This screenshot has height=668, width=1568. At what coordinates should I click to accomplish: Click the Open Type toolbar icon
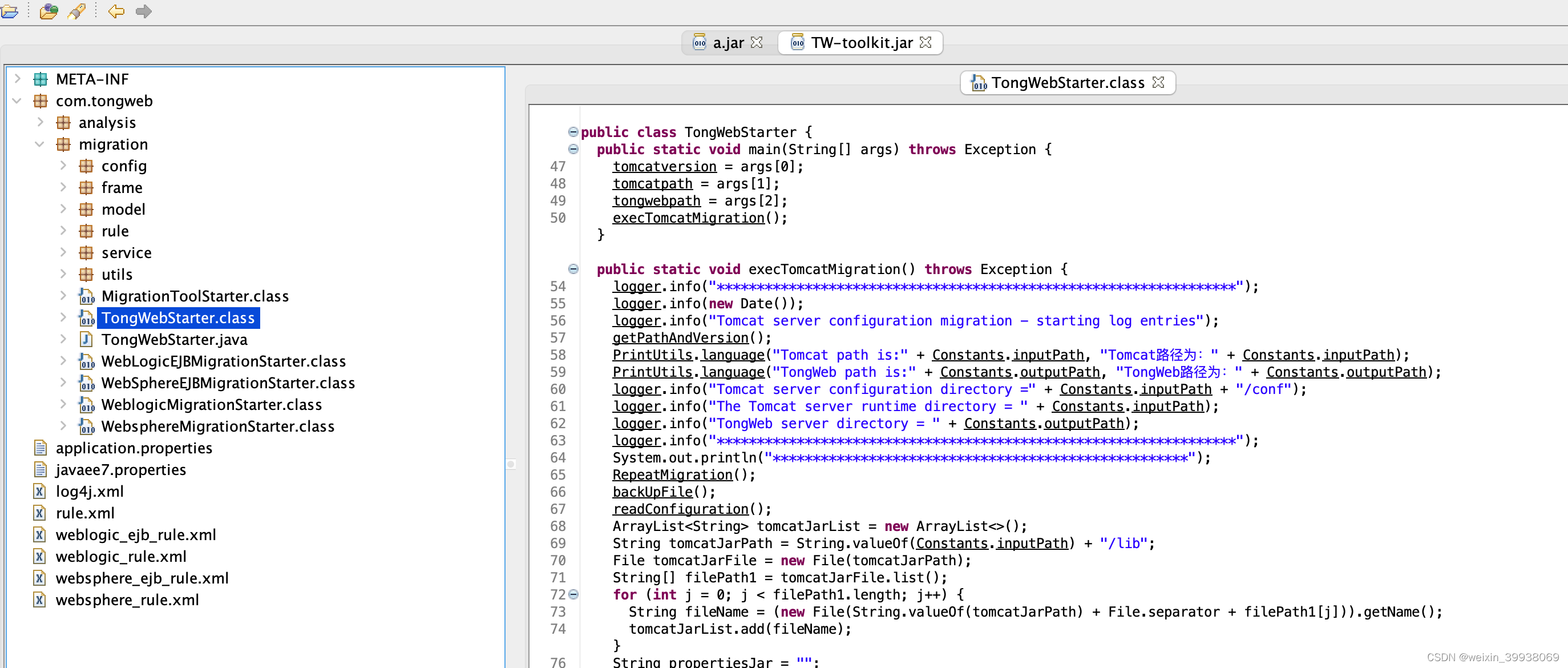point(49,11)
